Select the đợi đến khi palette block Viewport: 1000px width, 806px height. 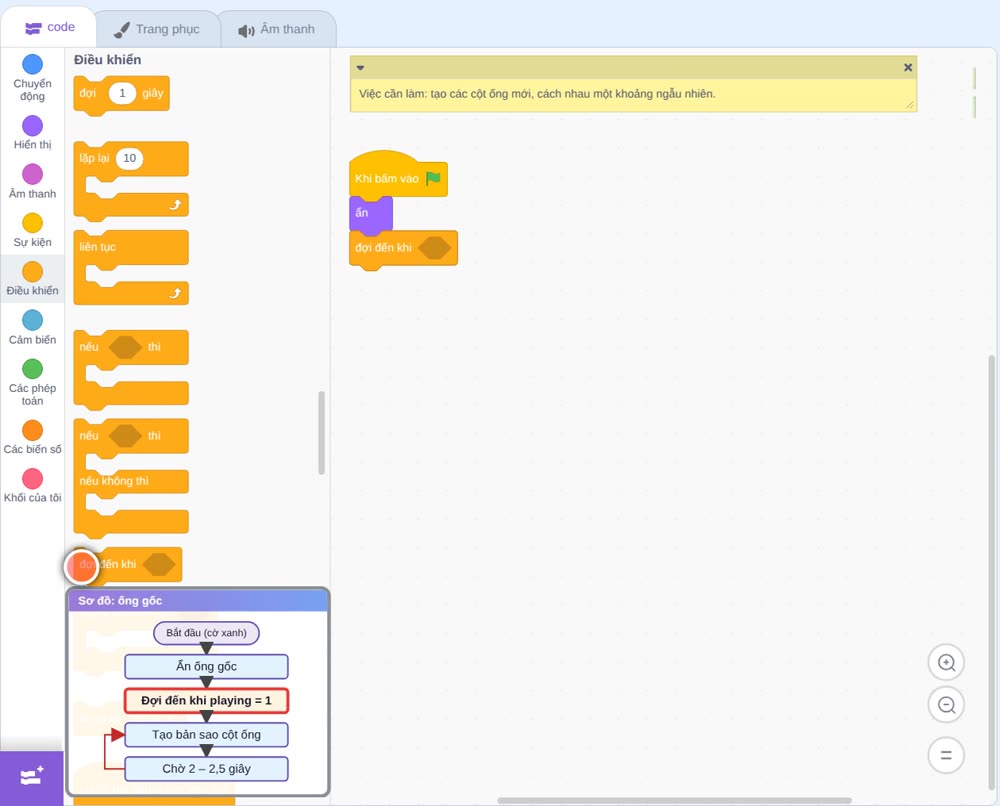128,564
